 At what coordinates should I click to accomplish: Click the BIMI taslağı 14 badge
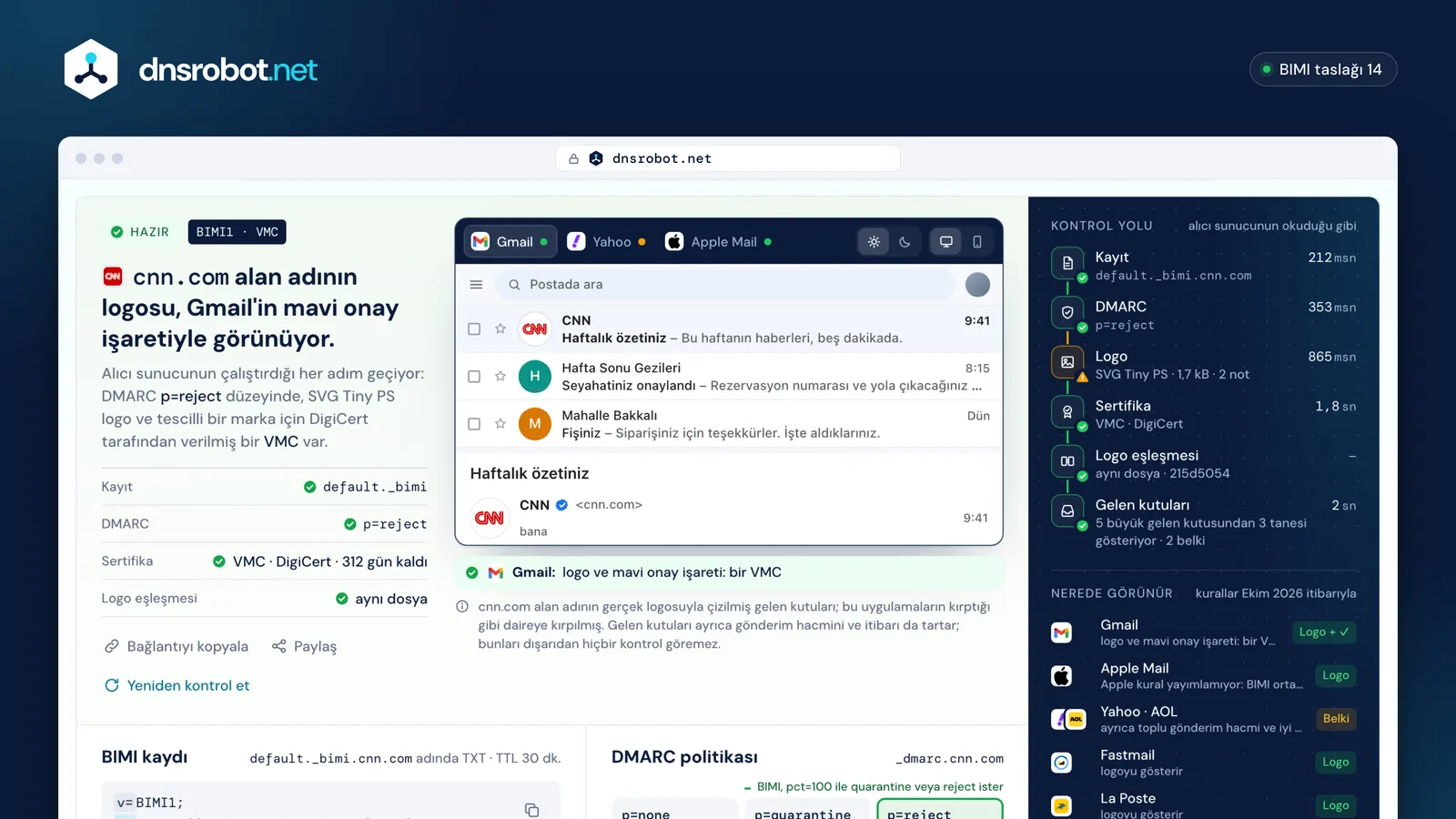[1323, 69]
